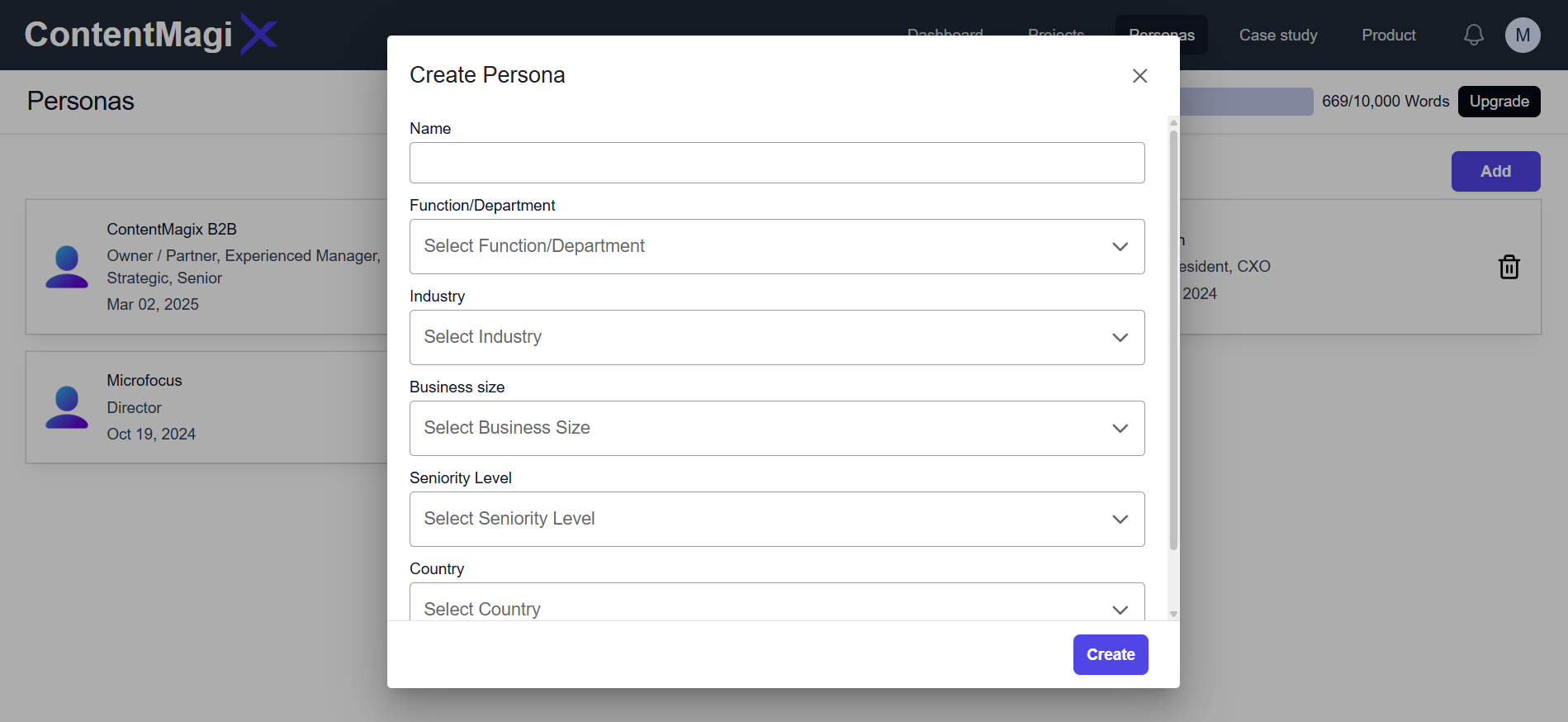Delete persona using the trash icon

1509,267
